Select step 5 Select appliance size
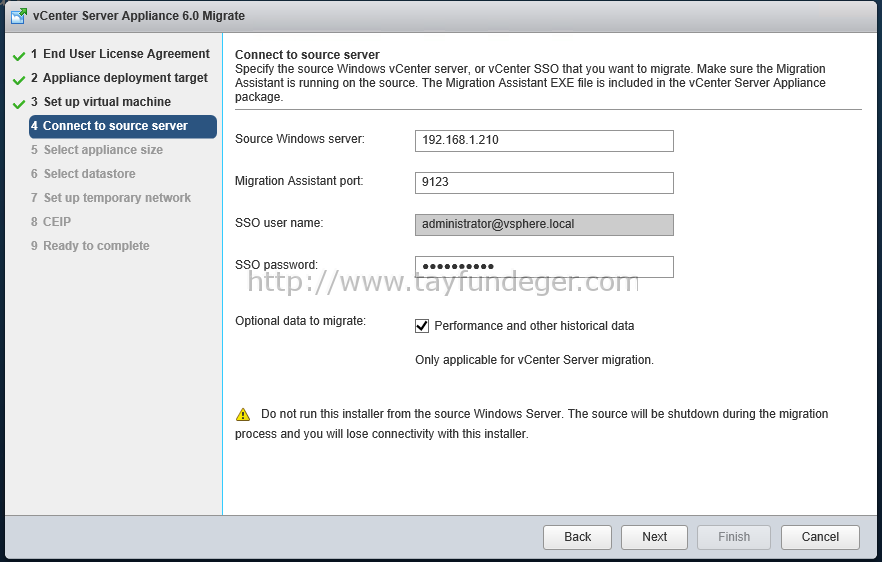This screenshot has width=882, height=562. coord(97,150)
